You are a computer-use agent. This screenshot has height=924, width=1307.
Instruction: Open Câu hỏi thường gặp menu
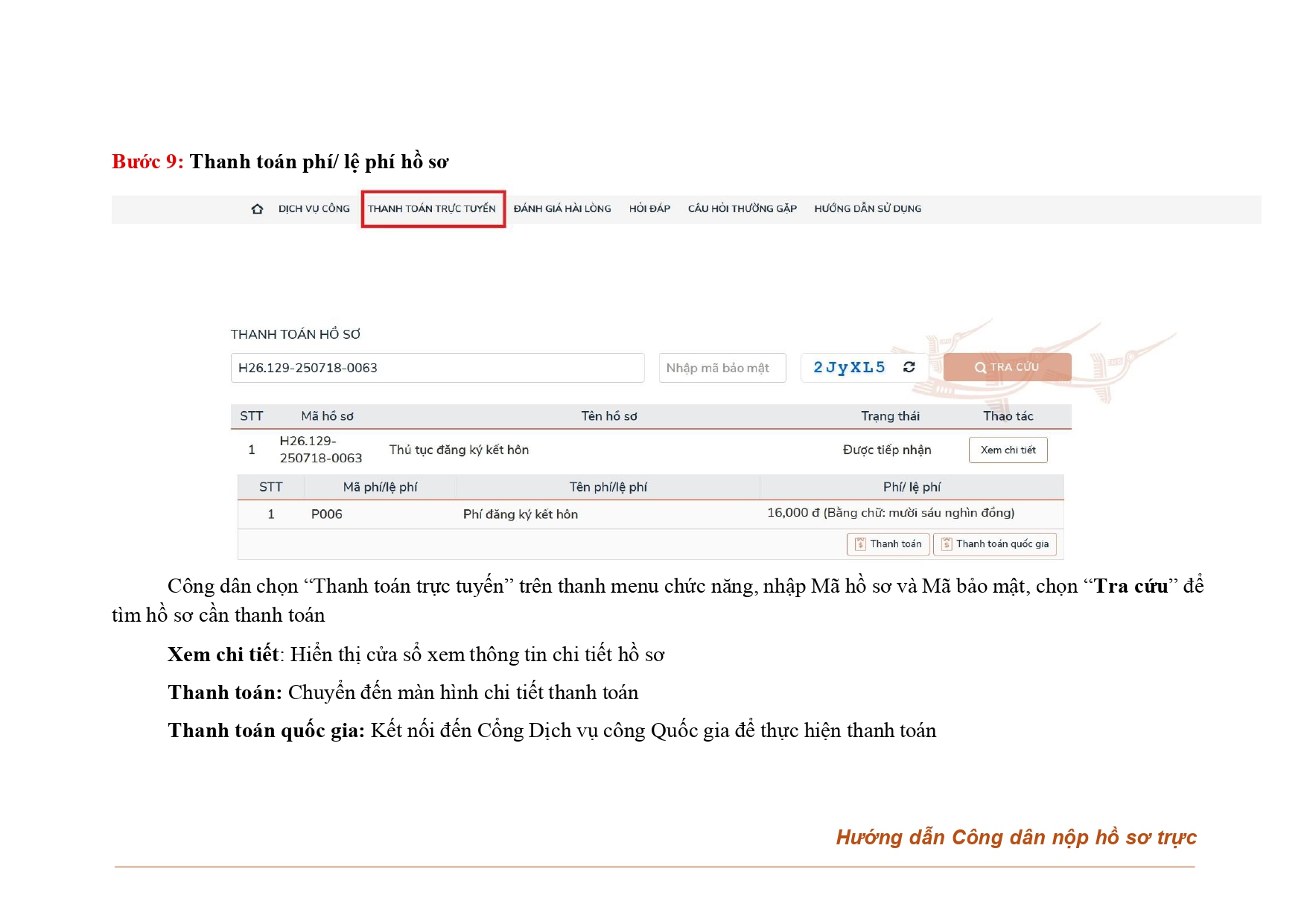tap(742, 209)
